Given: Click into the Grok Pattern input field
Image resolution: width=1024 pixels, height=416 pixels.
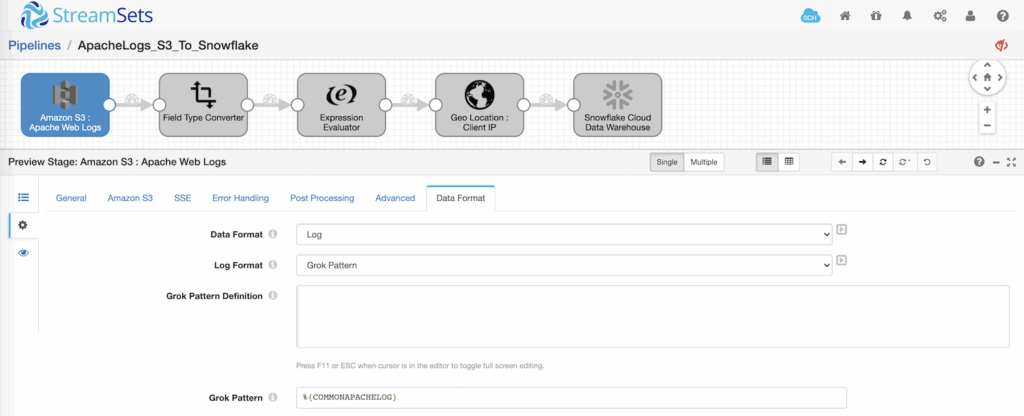Looking at the screenshot, I should point(571,397).
